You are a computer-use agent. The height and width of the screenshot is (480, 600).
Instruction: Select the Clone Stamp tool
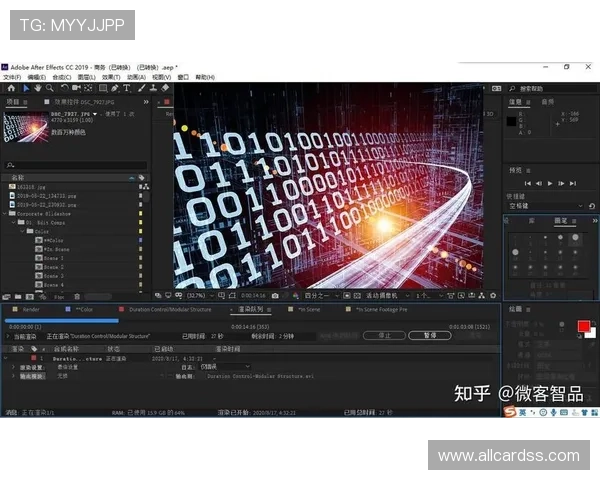(153, 88)
